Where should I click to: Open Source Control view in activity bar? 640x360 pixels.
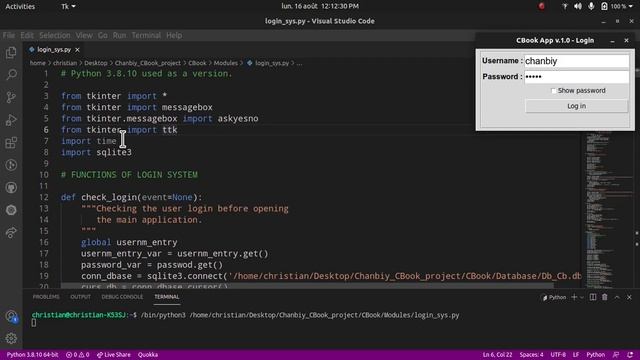(11, 97)
